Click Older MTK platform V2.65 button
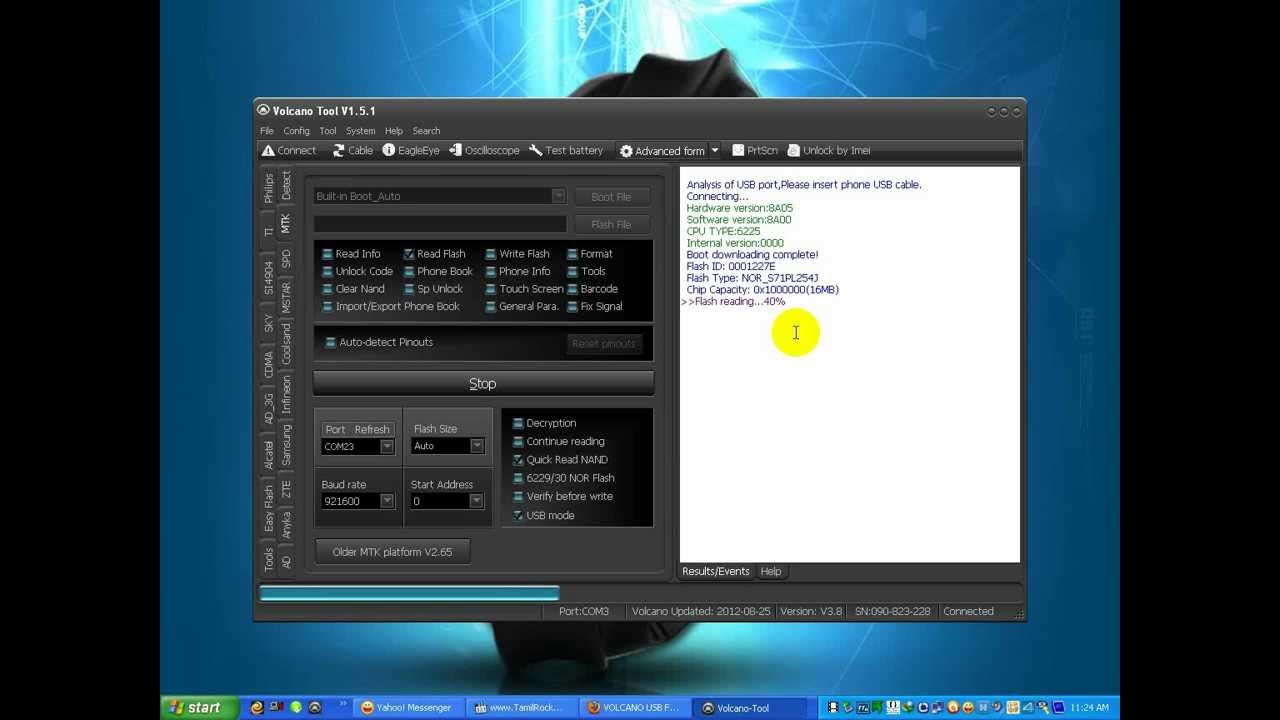The height and width of the screenshot is (720, 1280). pyautogui.click(x=392, y=552)
